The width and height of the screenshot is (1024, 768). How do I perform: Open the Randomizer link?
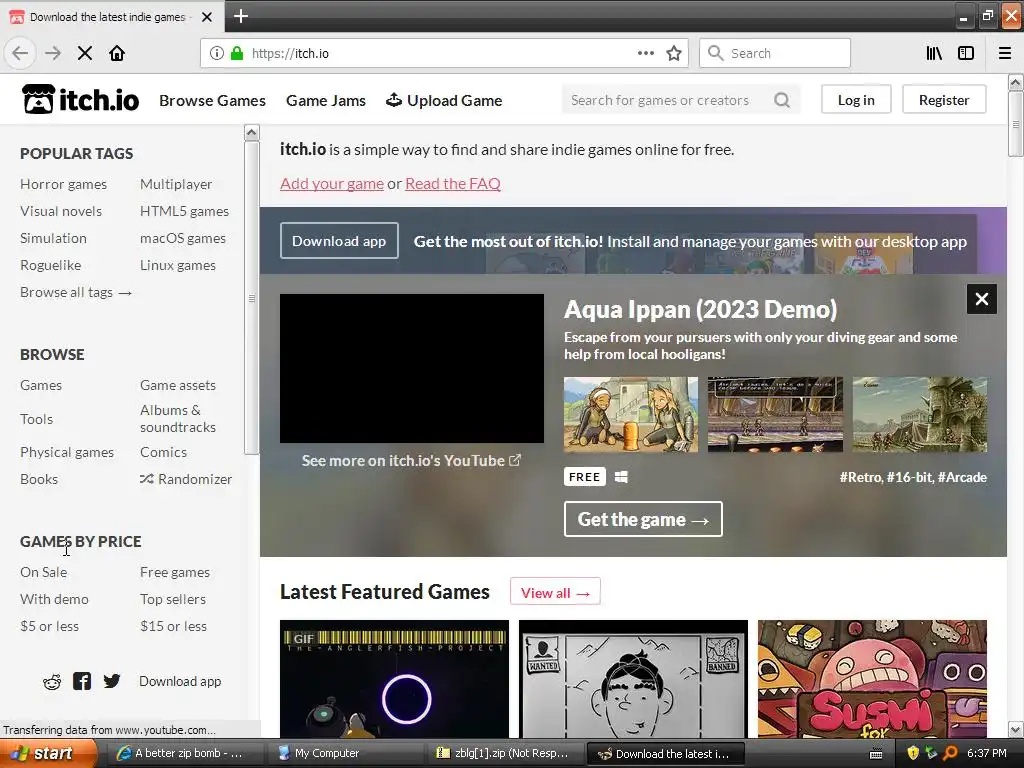186,479
